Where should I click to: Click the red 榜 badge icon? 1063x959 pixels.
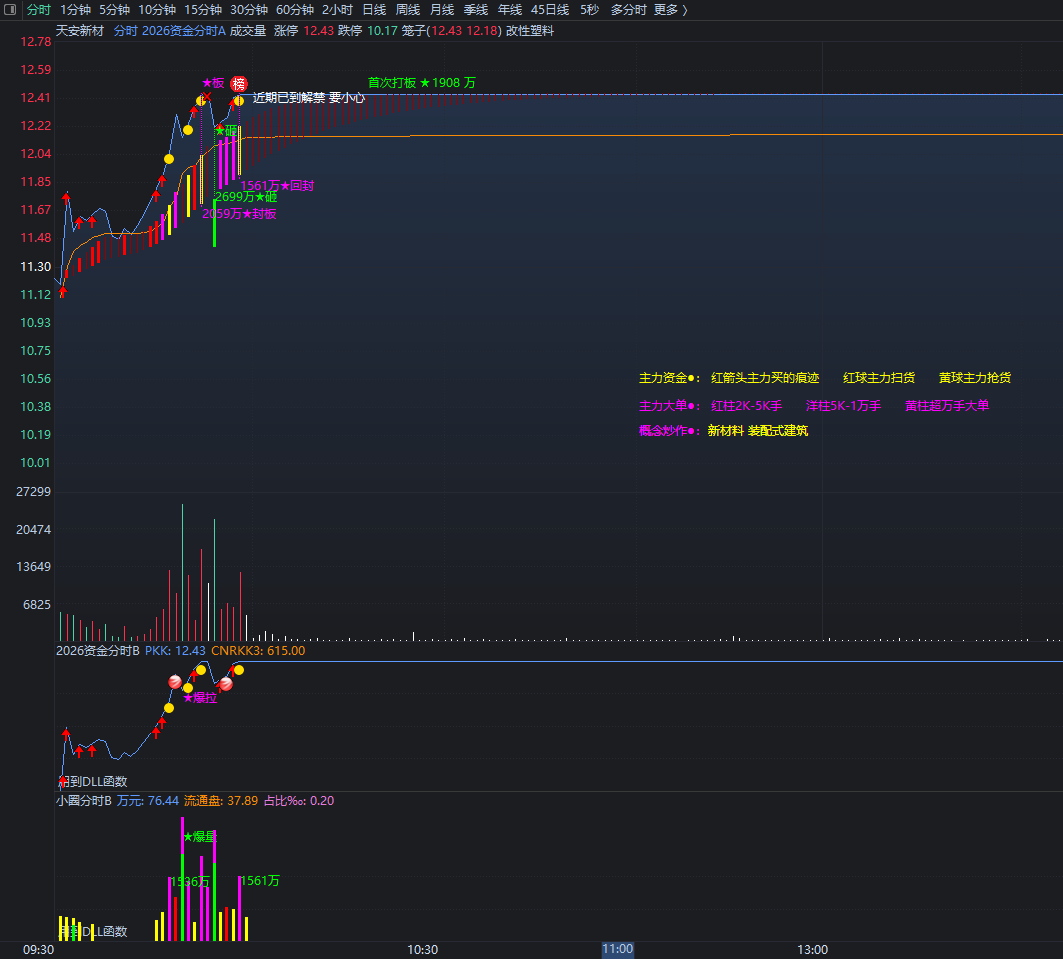[x=239, y=84]
